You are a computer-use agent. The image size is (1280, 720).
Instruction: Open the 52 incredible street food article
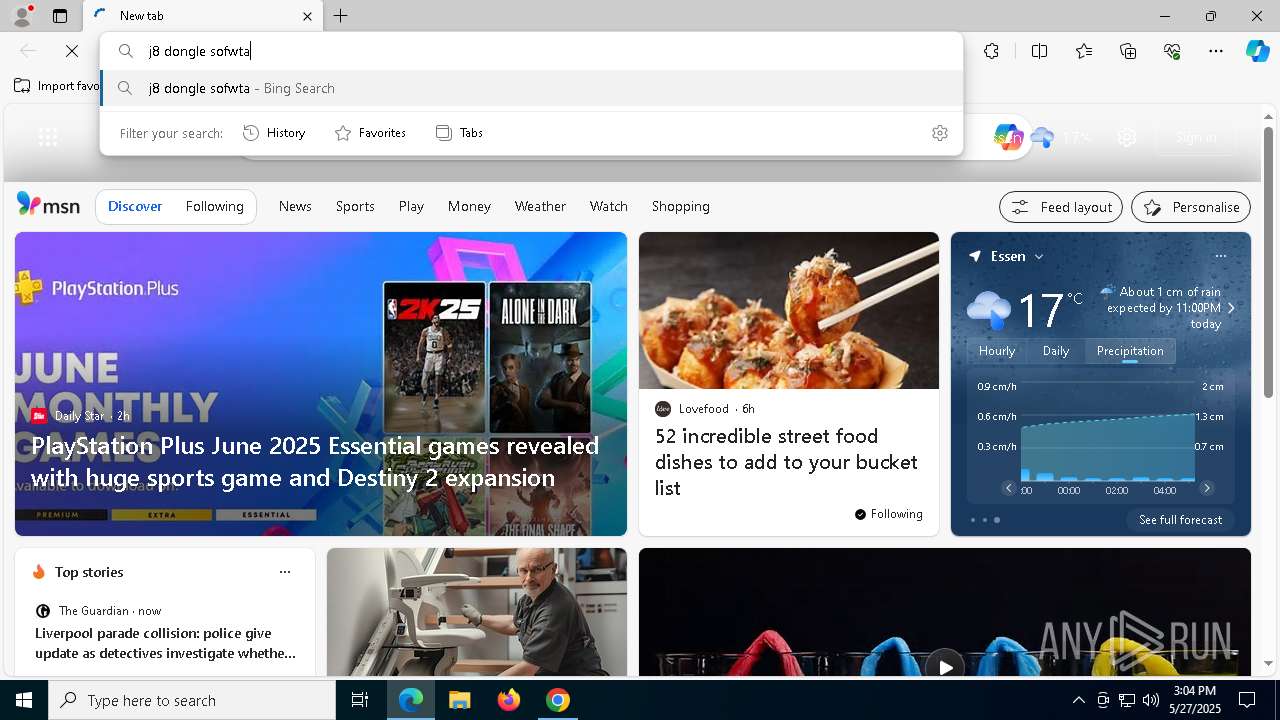click(x=786, y=462)
